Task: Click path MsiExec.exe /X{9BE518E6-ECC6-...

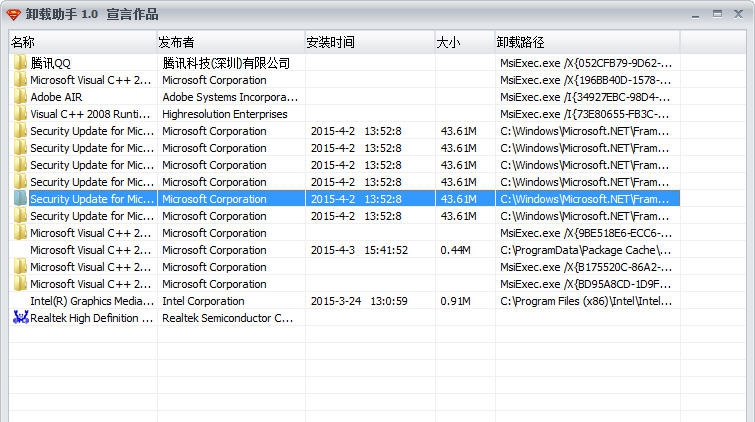Action: (586, 233)
